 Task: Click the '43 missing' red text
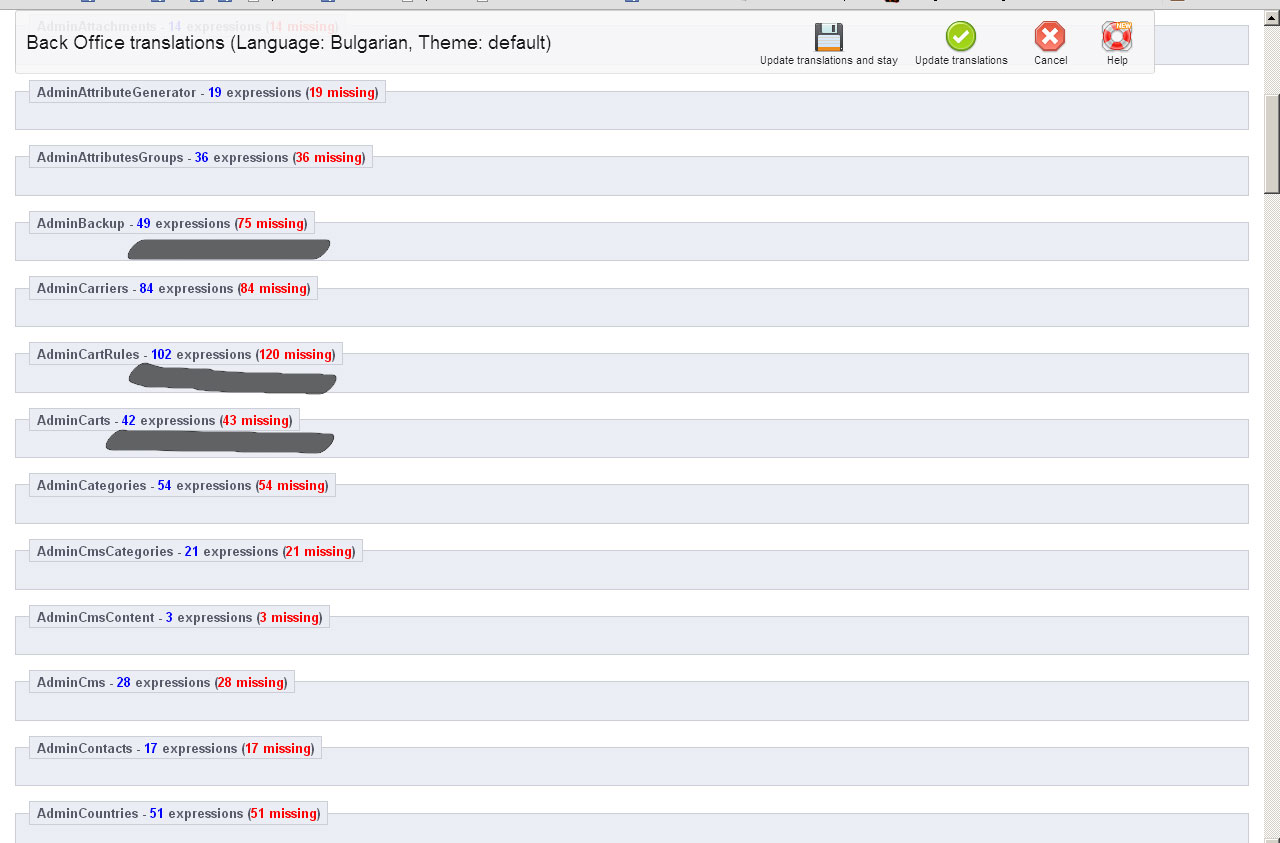point(256,420)
